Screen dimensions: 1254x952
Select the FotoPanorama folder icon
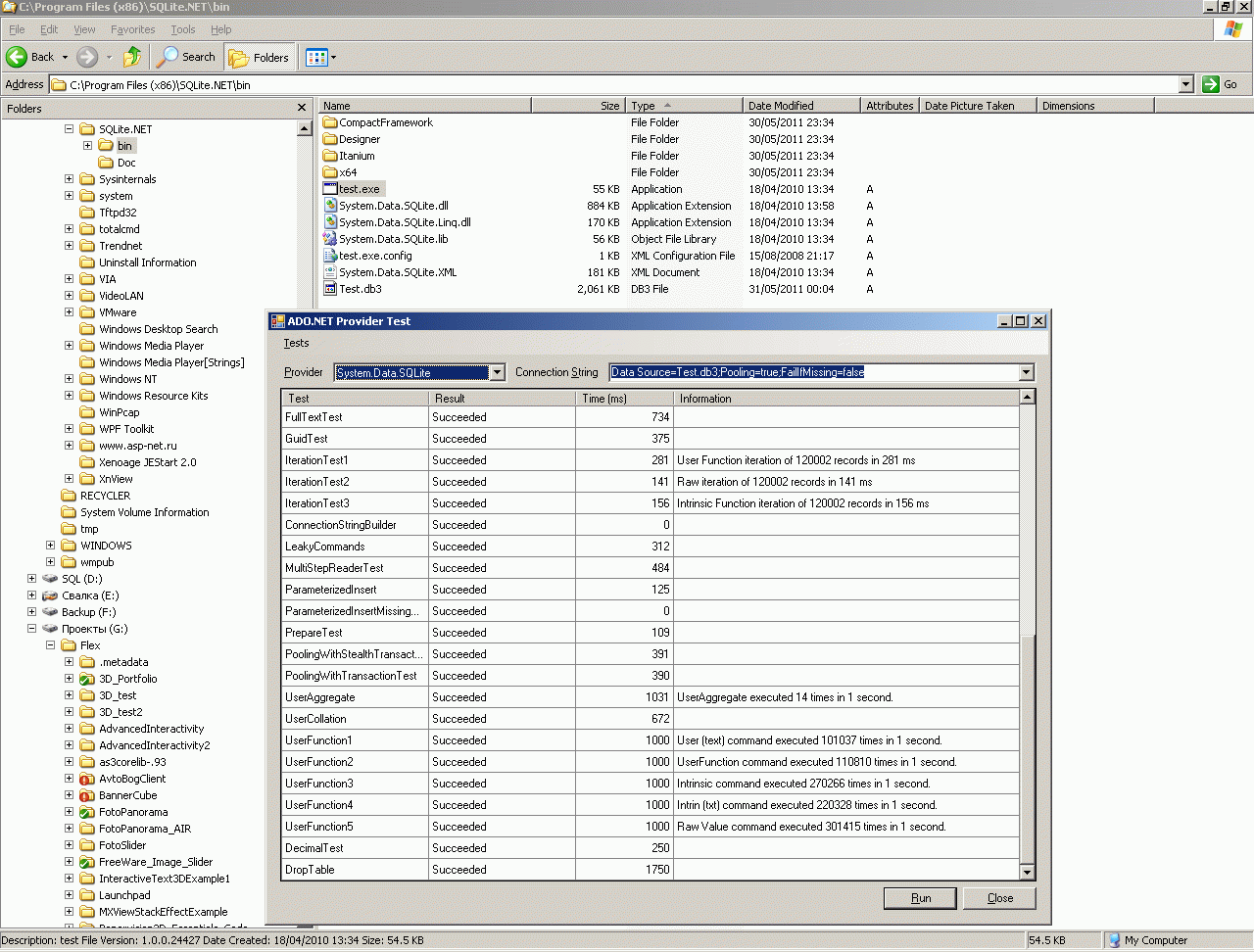point(87,812)
